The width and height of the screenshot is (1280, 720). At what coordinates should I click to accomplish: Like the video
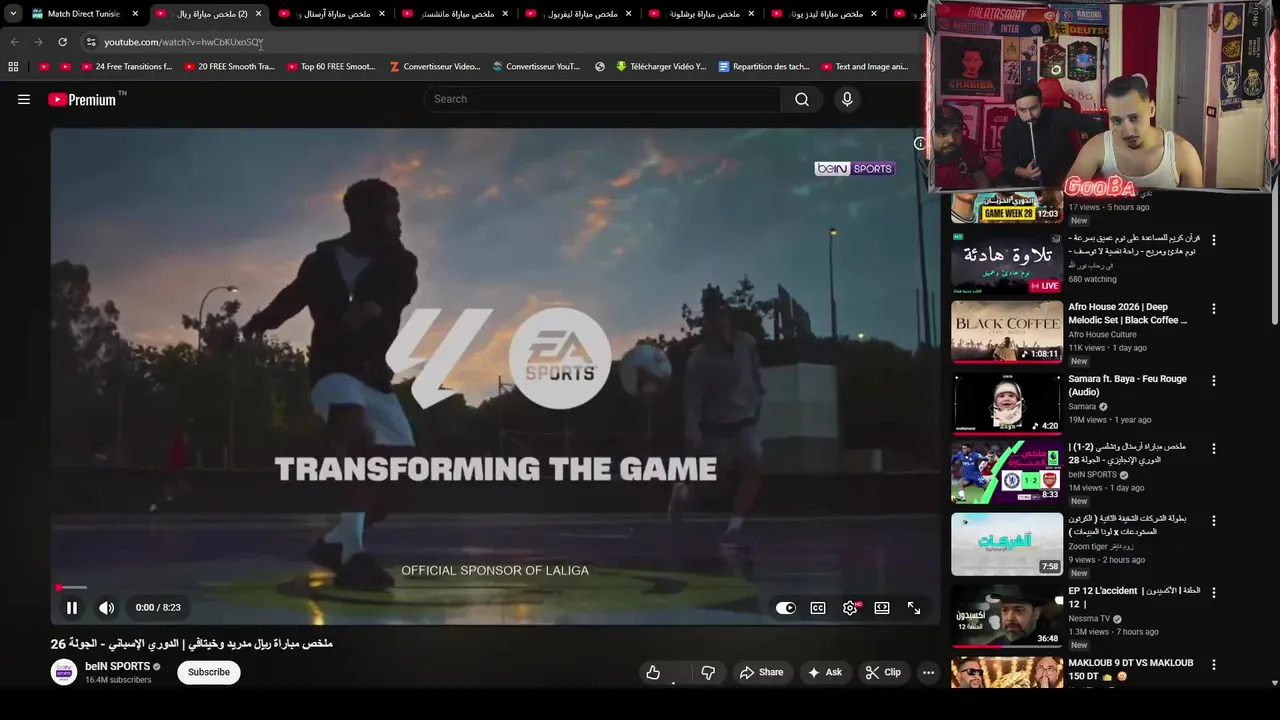[x=653, y=673]
